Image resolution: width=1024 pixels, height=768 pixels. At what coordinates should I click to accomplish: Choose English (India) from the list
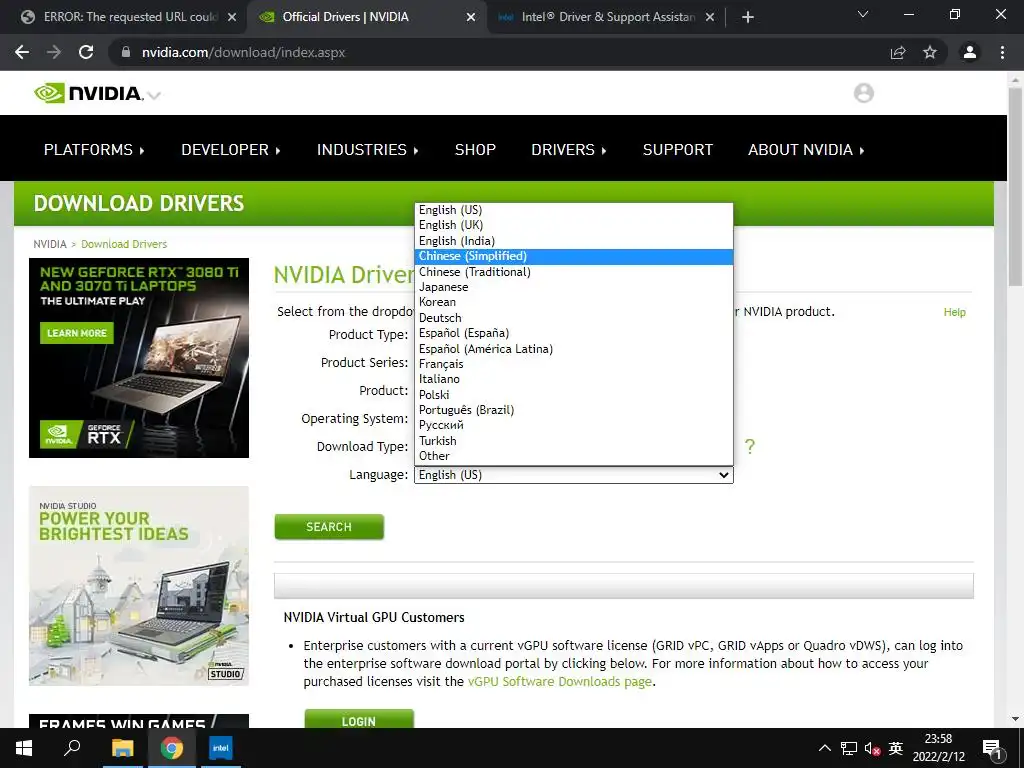(x=573, y=241)
